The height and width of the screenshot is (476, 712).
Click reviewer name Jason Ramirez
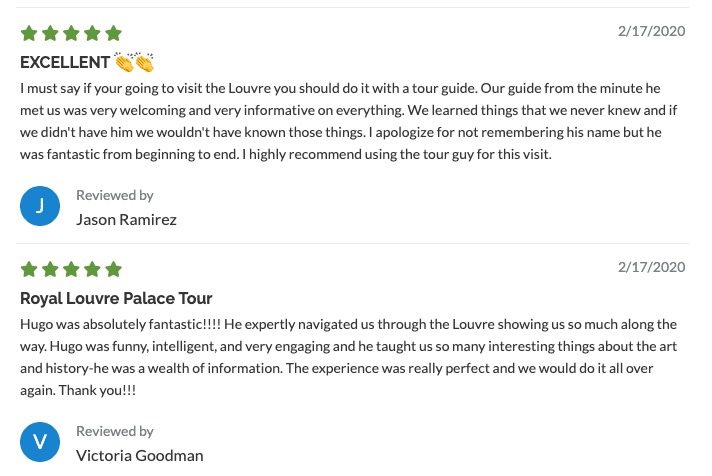point(126,219)
